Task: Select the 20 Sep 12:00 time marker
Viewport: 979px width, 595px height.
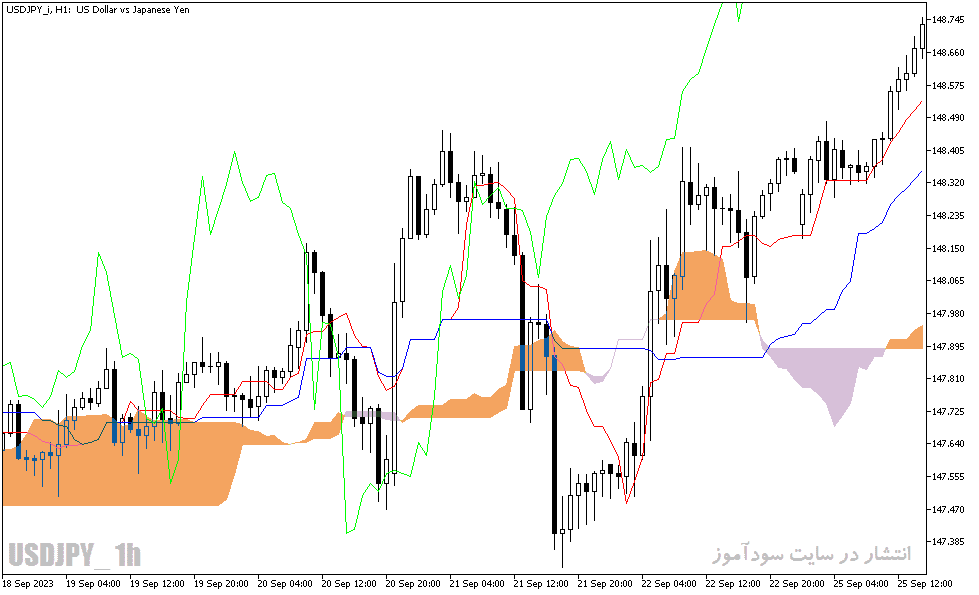Action: [348, 584]
